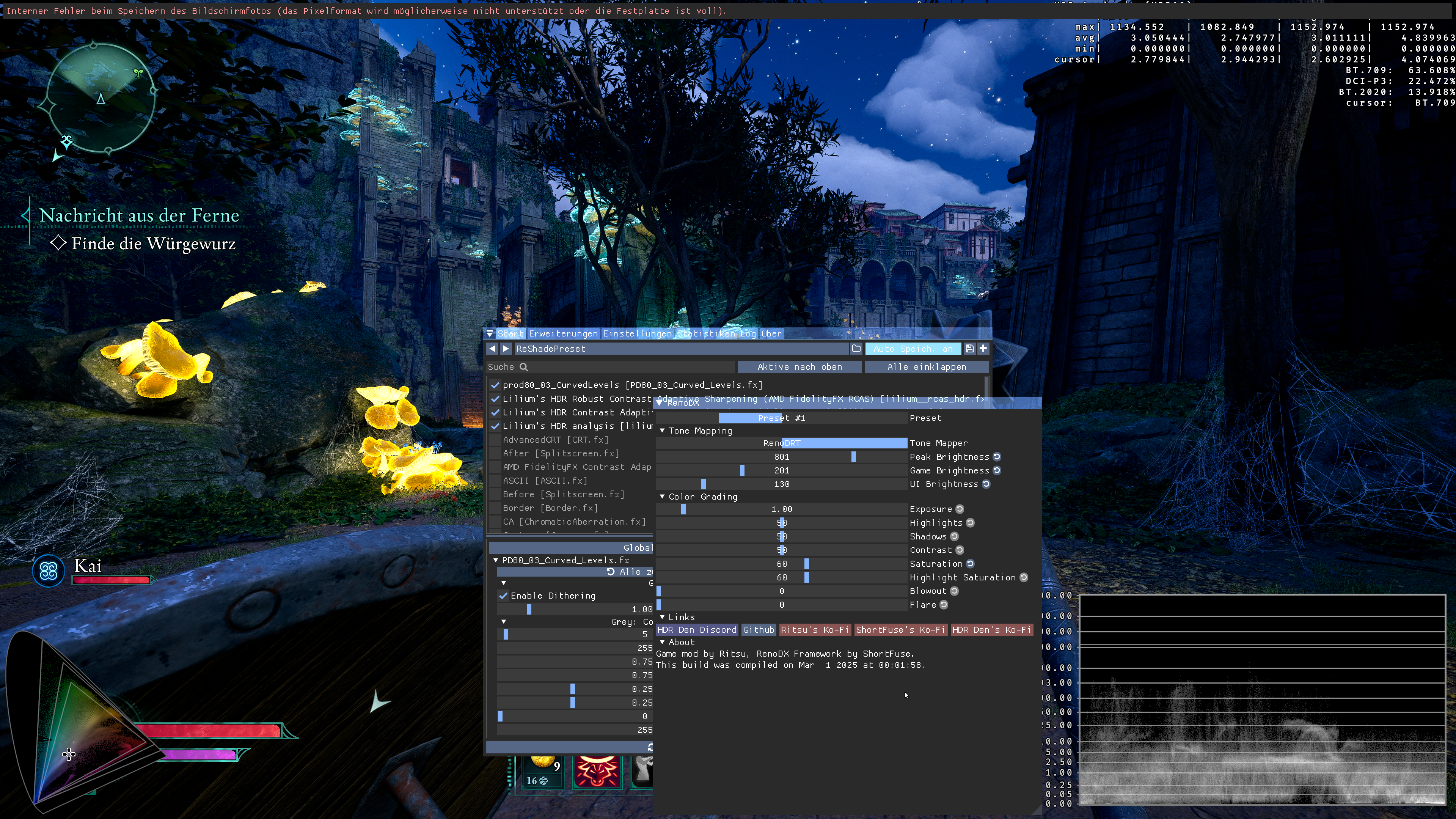This screenshot has width=1456, height=819.
Task: Open the preset folder browser icon
Action: click(x=856, y=349)
